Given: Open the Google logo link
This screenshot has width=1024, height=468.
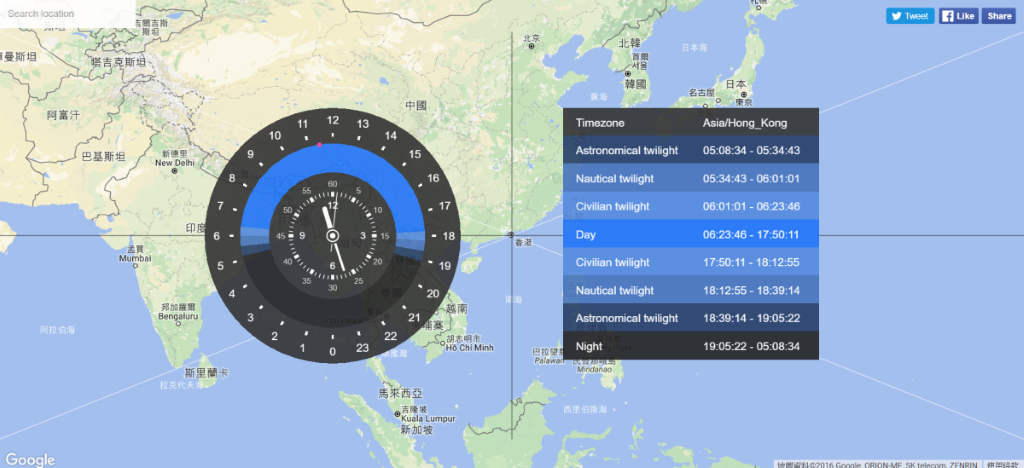Looking at the screenshot, I should [28, 458].
